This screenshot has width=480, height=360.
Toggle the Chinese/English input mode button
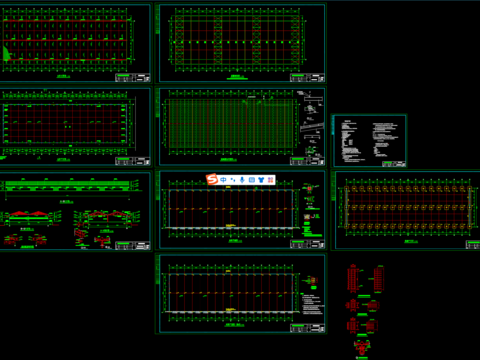[x=223, y=180]
